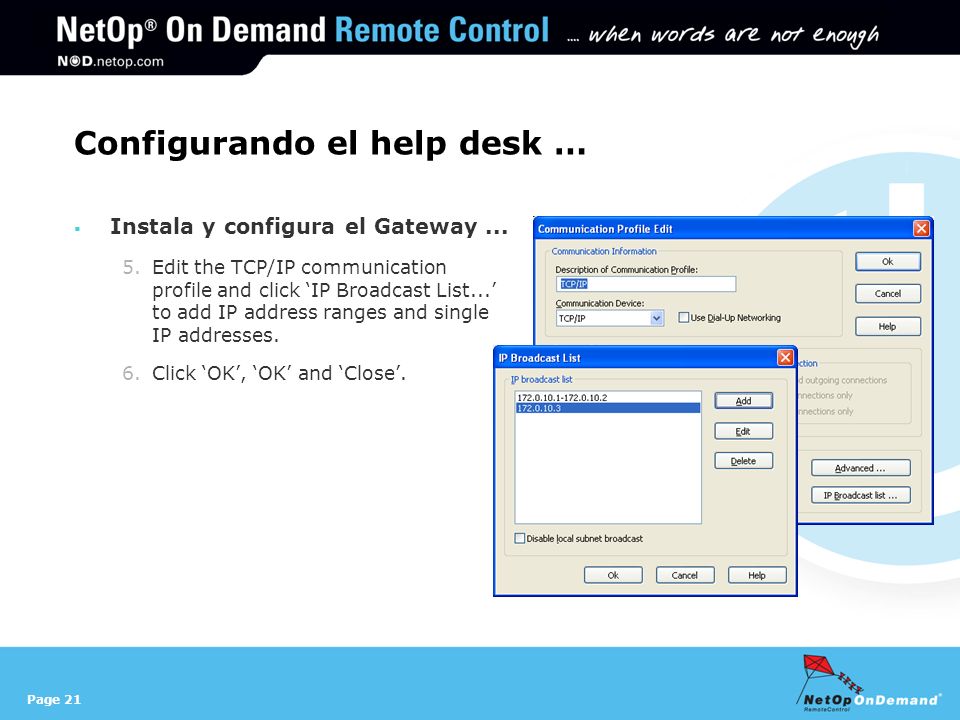Open the Communication Device dropdown
This screenshot has width=960, height=720.
click(x=656, y=318)
